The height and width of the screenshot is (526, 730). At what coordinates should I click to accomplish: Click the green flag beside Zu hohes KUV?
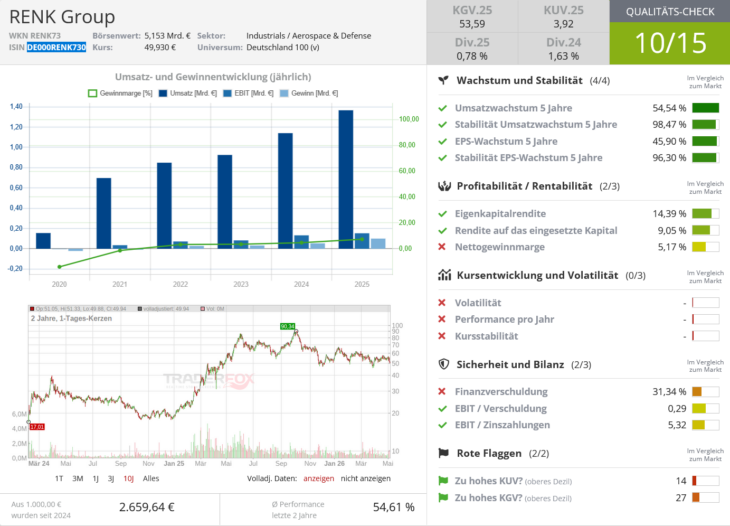click(443, 481)
